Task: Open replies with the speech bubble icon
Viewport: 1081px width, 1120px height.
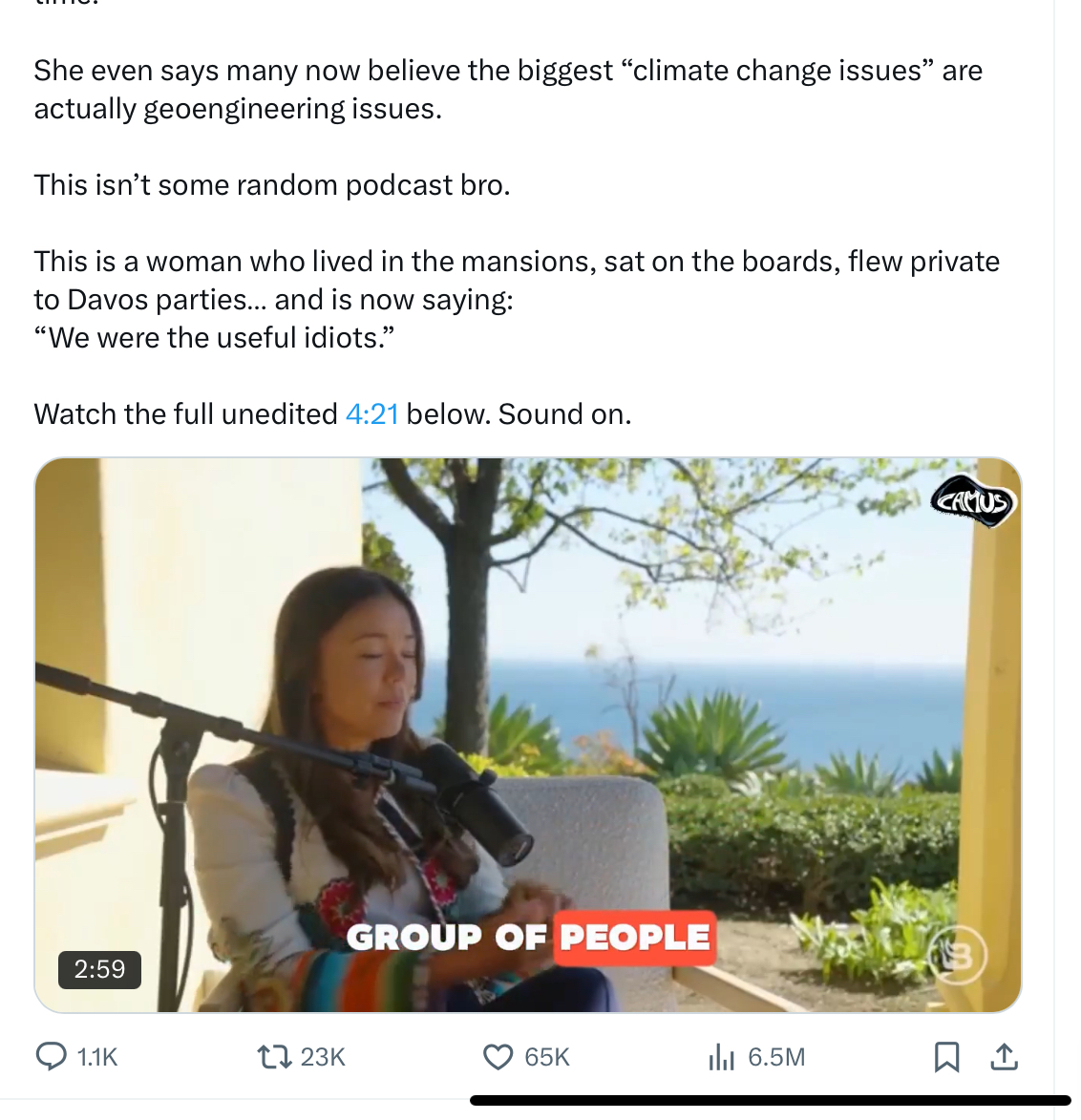Action: 51,1056
